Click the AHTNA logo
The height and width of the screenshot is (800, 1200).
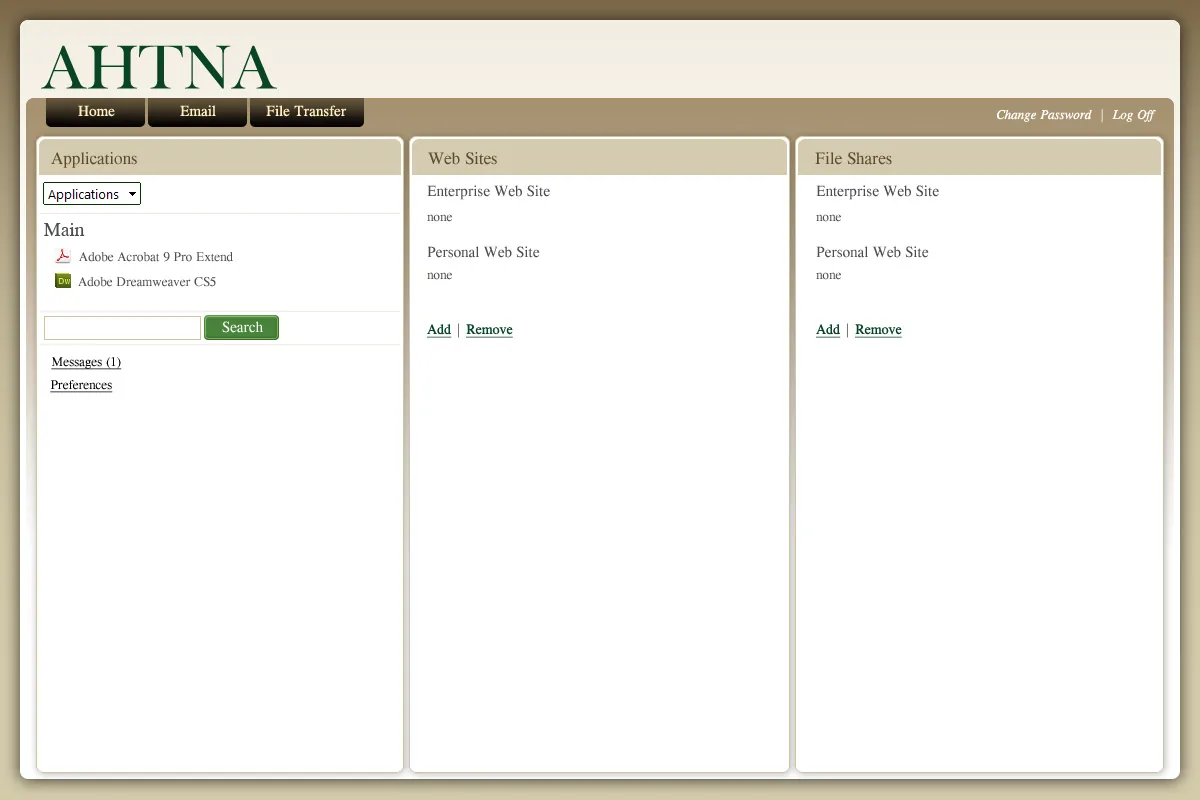159,68
